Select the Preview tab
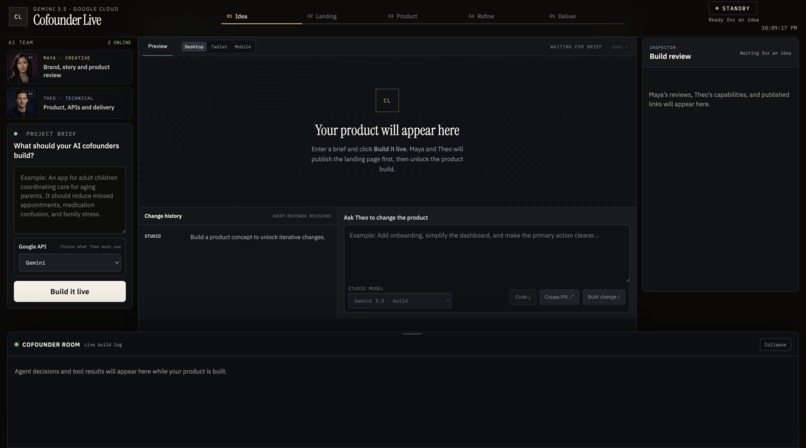The image size is (806, 448). pyautogui.click(x=158, y=46)
